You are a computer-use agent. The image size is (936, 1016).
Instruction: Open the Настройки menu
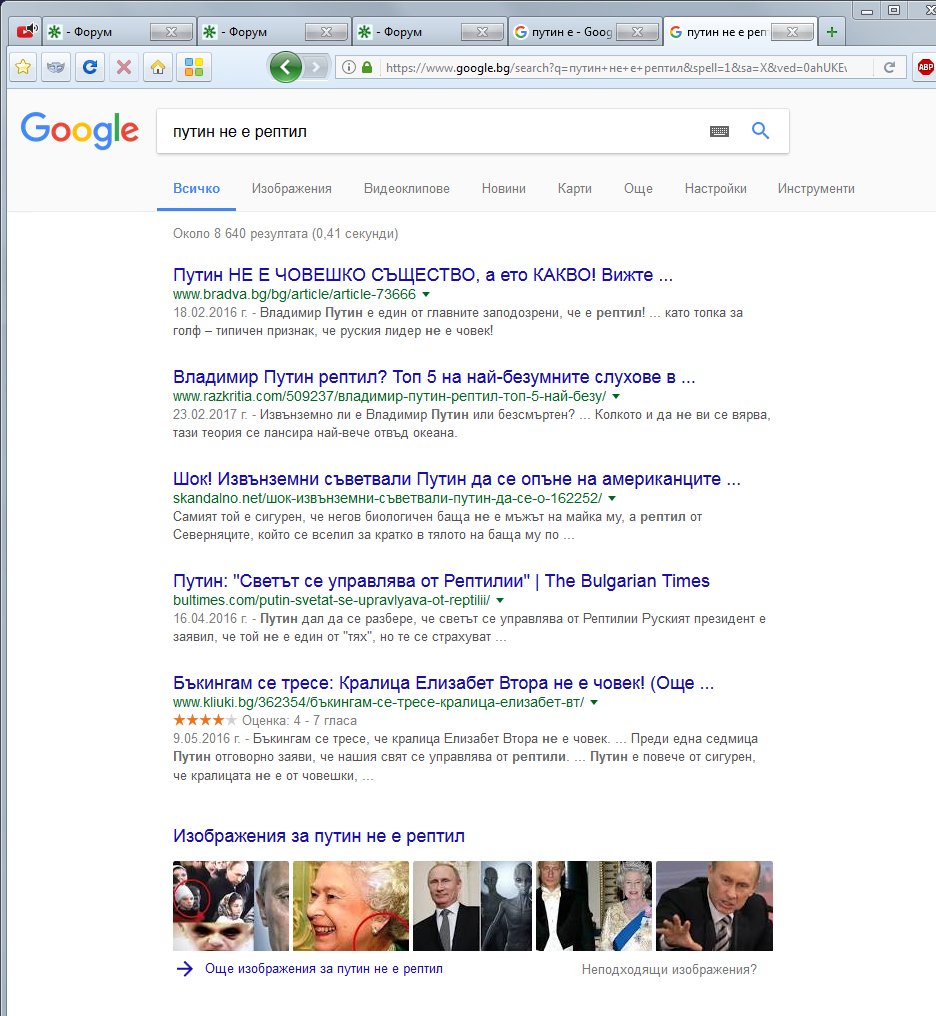(x=716, y=189)
